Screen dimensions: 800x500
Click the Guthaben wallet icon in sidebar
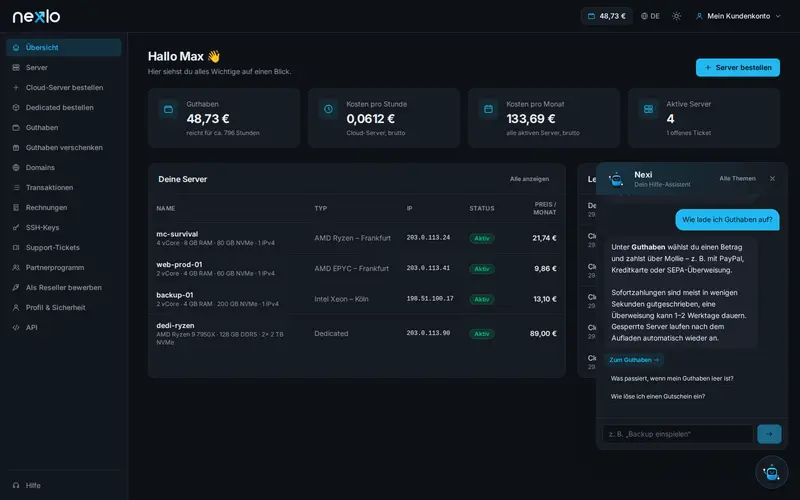[16, 128]
